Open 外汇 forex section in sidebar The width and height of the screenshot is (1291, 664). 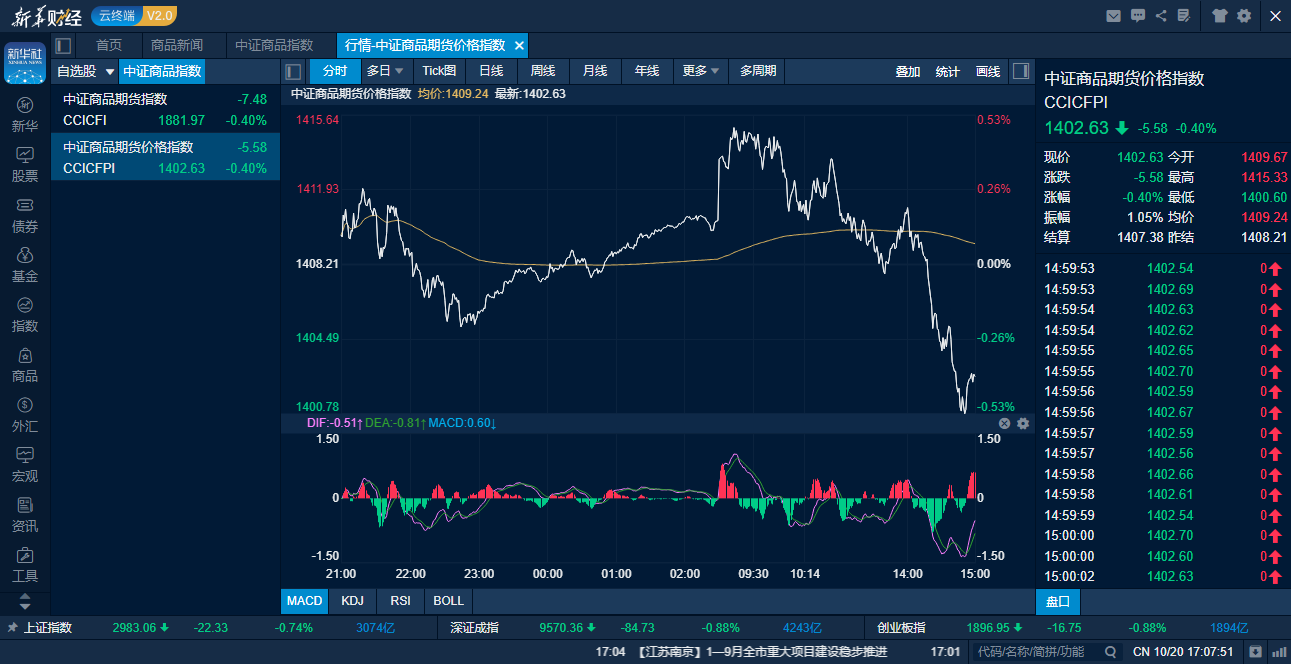25,415
